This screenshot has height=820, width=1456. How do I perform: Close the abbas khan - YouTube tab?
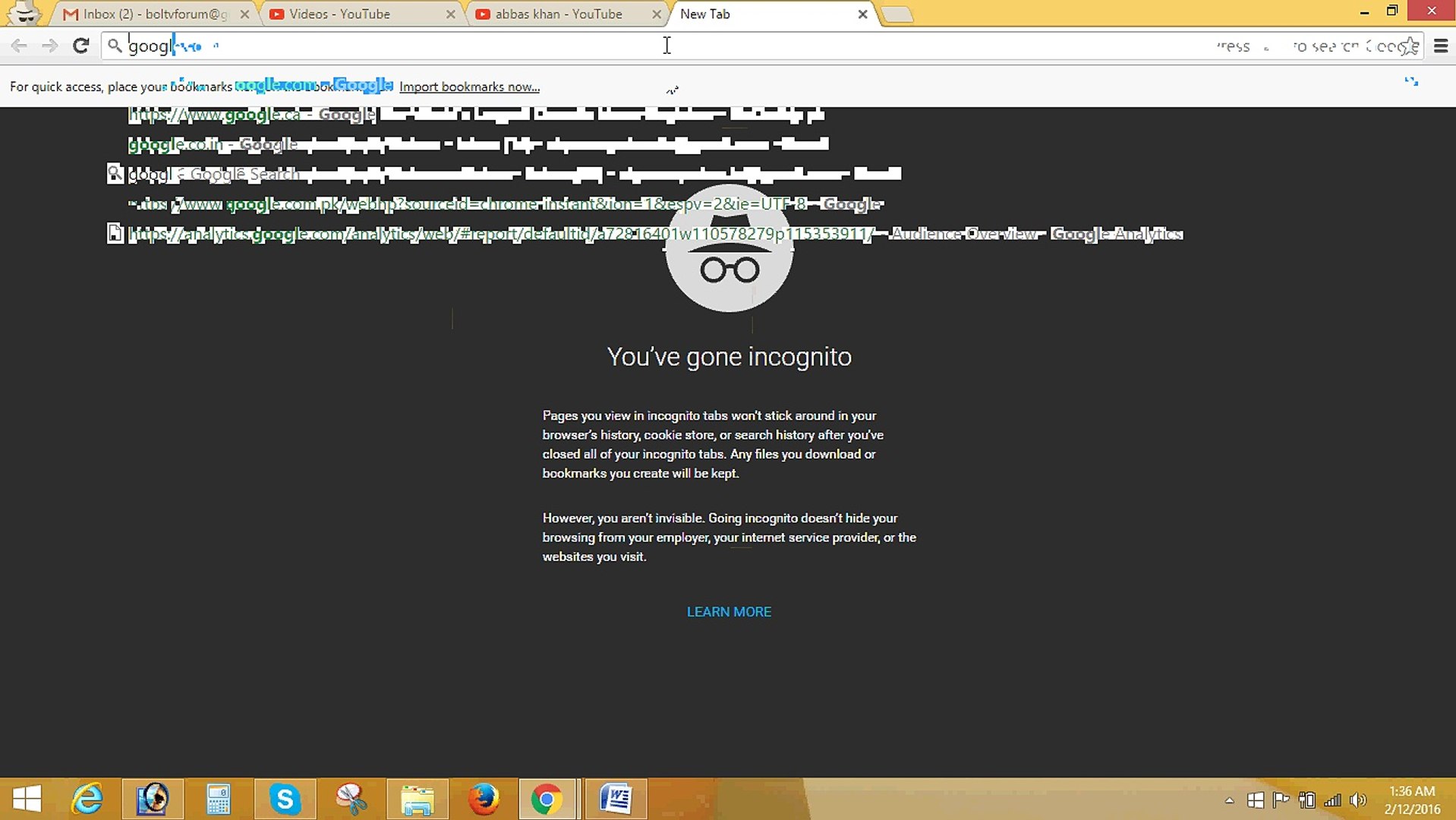pos(656,14)
